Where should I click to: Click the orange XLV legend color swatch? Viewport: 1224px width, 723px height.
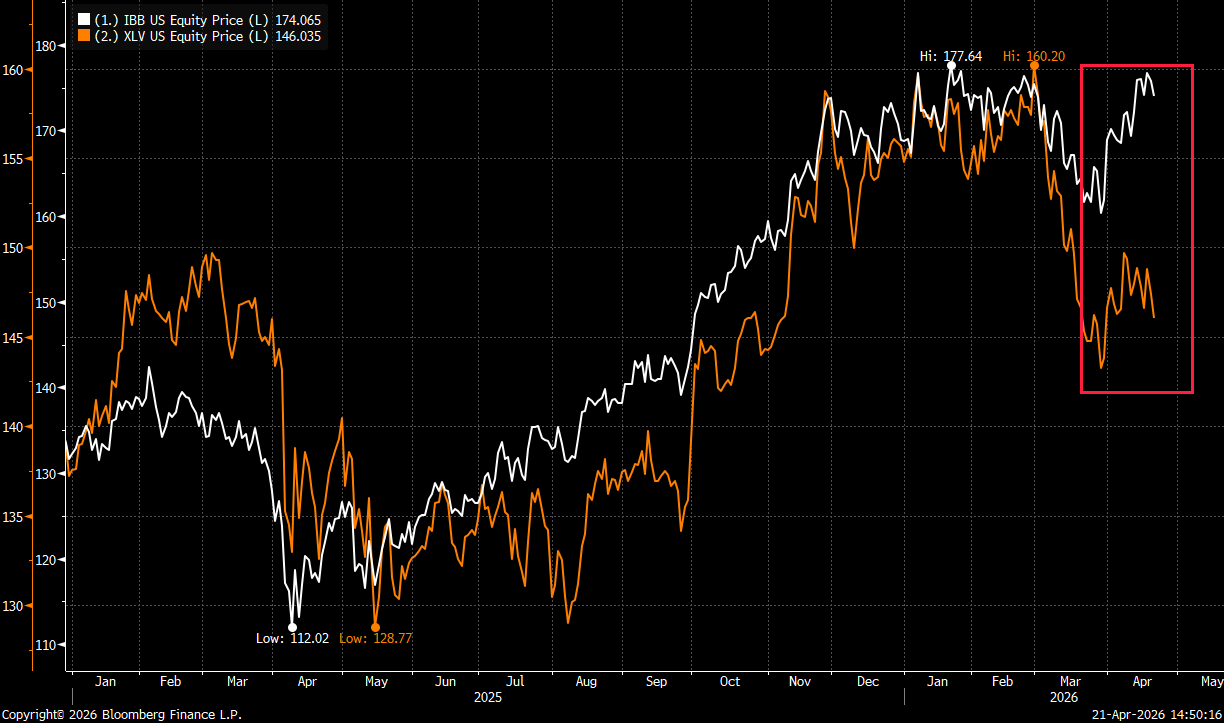tap(83, 36)
